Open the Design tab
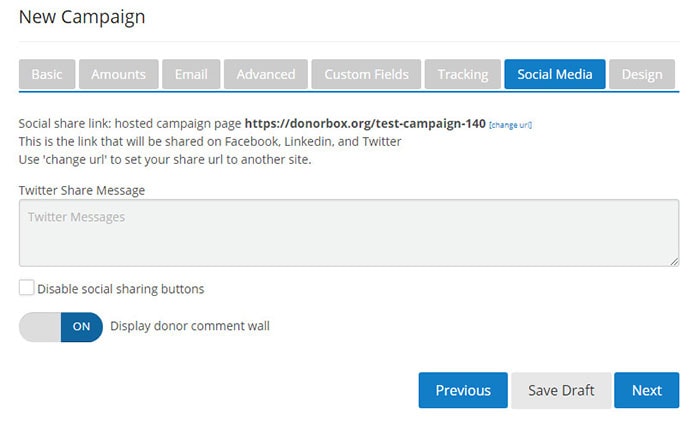700x428 pixels. 642,74
